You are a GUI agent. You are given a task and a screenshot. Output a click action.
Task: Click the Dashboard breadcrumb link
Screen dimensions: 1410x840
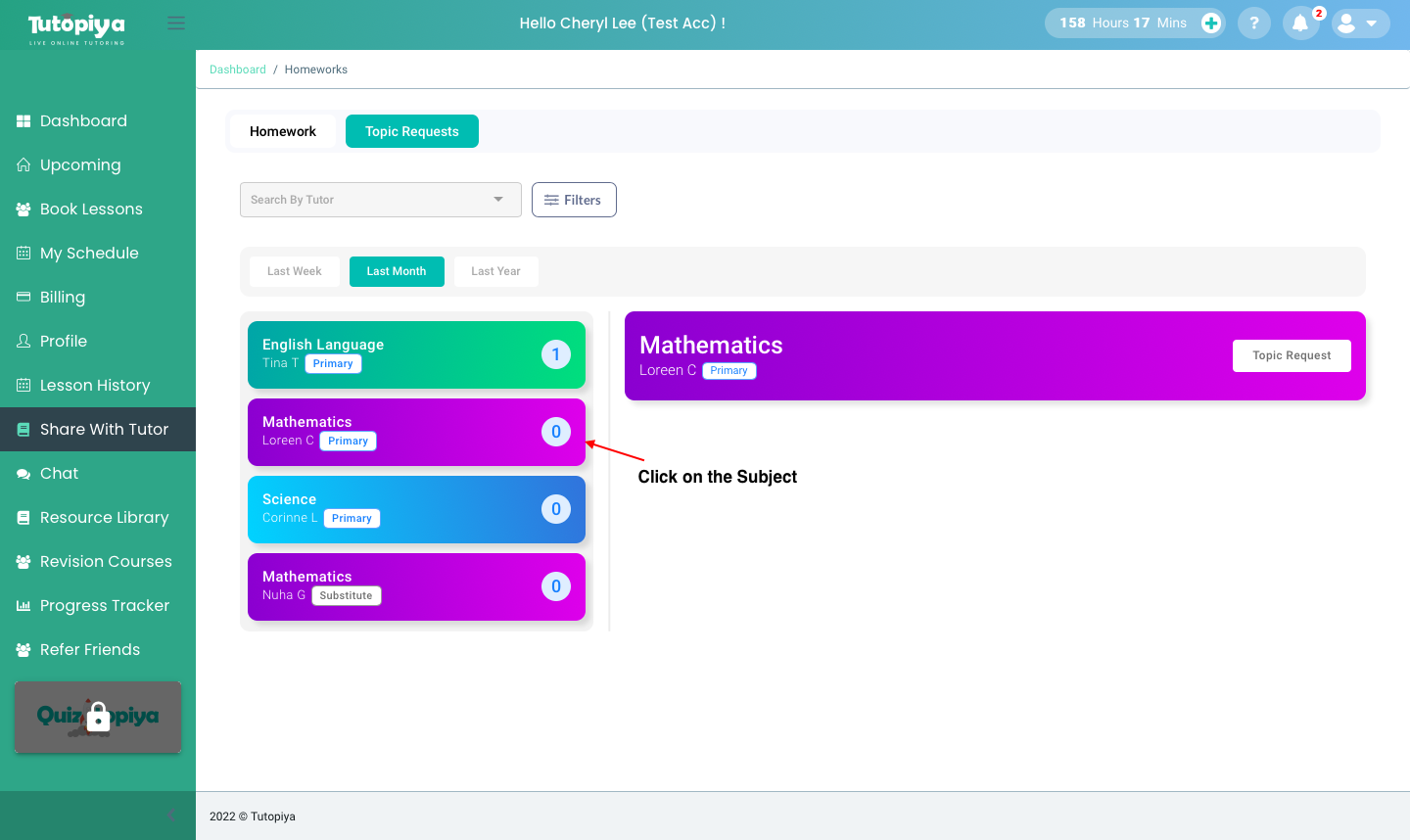pyautogui.click(x=238, y=70)
